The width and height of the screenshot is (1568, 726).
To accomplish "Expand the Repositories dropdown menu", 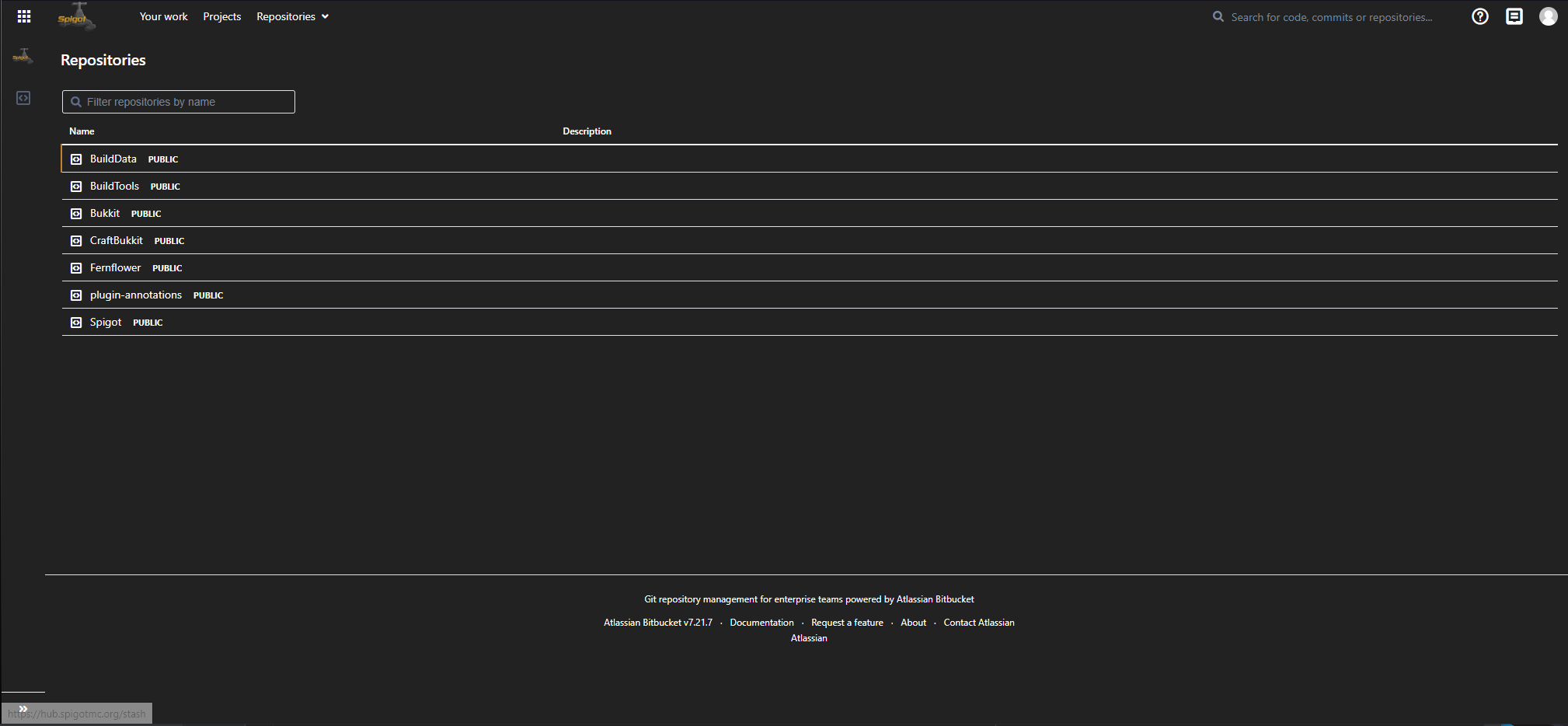I will [293, 16].
